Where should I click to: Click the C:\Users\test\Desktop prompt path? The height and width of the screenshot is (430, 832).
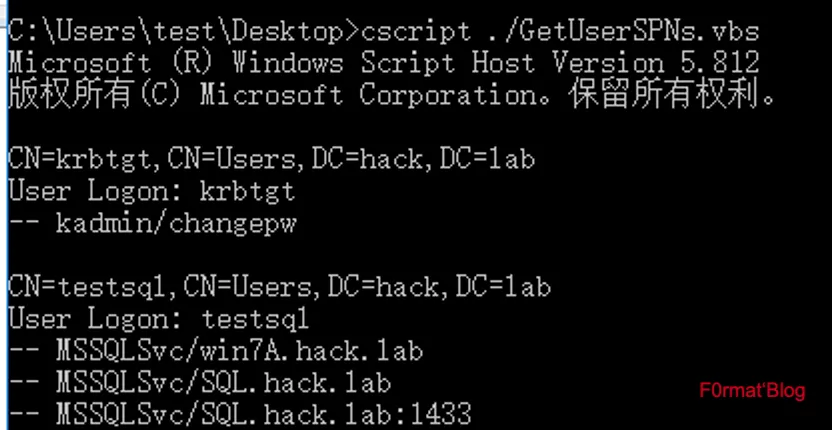point(175,31)
